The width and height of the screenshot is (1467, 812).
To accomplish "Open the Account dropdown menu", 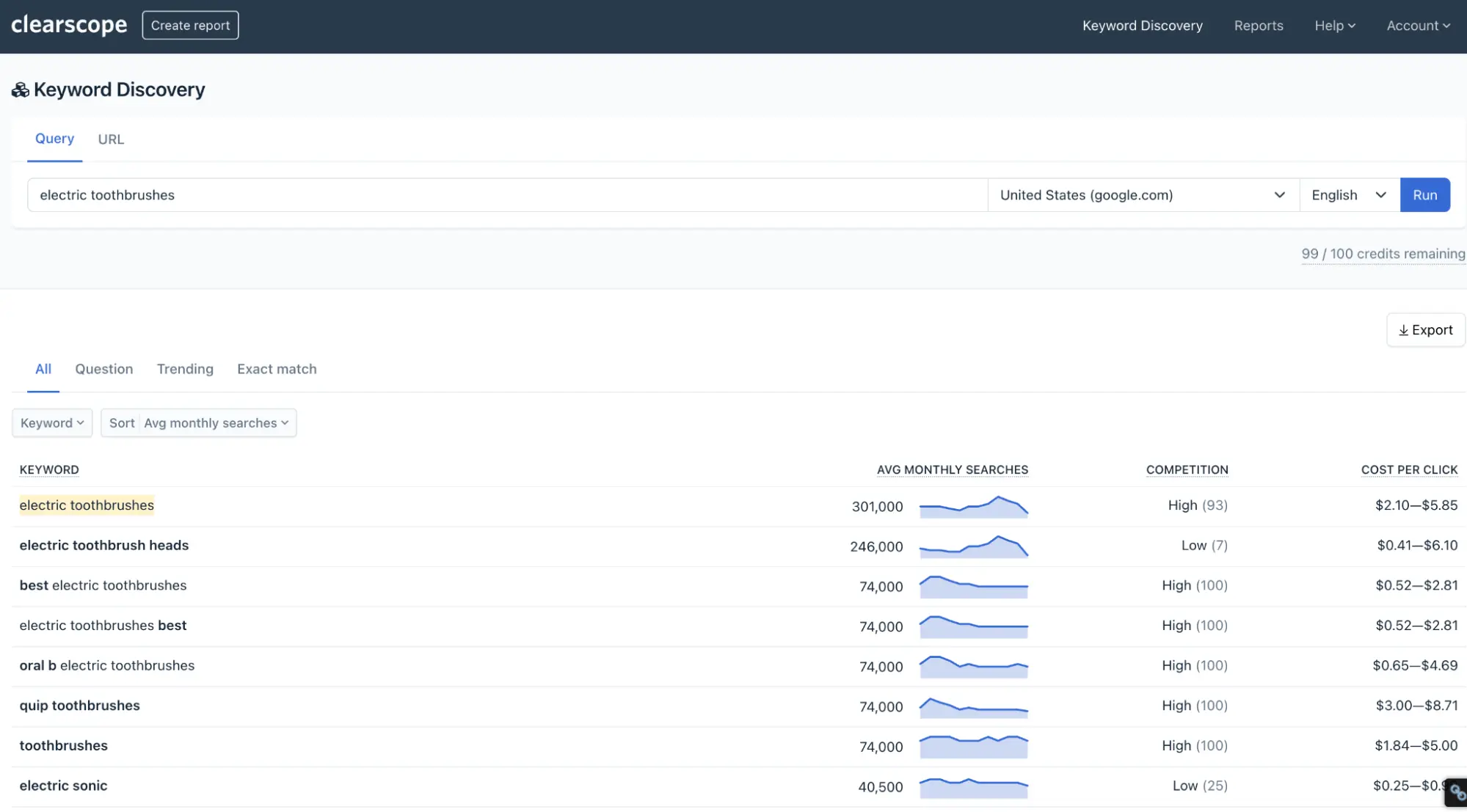I will (1417, 26).
